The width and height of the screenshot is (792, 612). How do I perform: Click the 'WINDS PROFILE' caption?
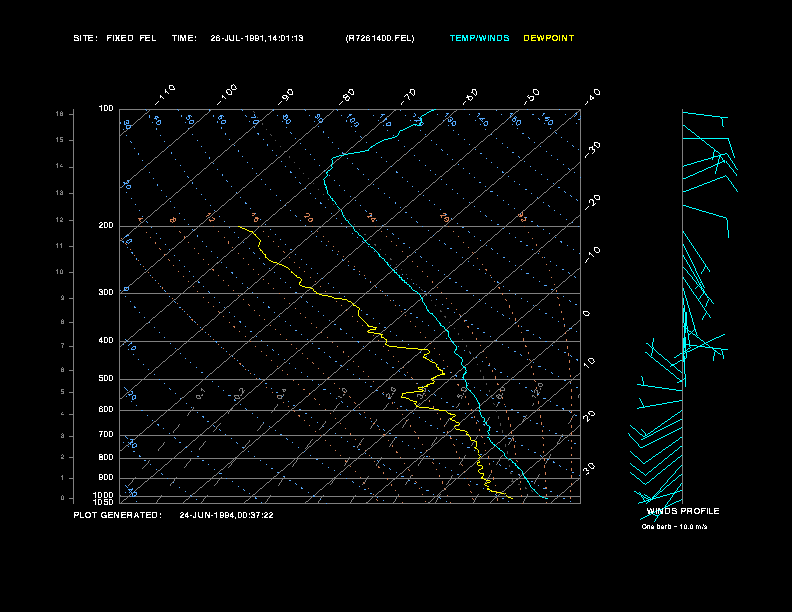point(683,511)
